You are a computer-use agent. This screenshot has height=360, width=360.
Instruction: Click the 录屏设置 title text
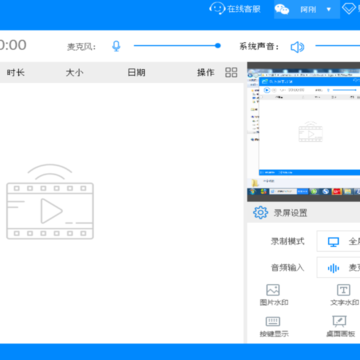point(290,213)
